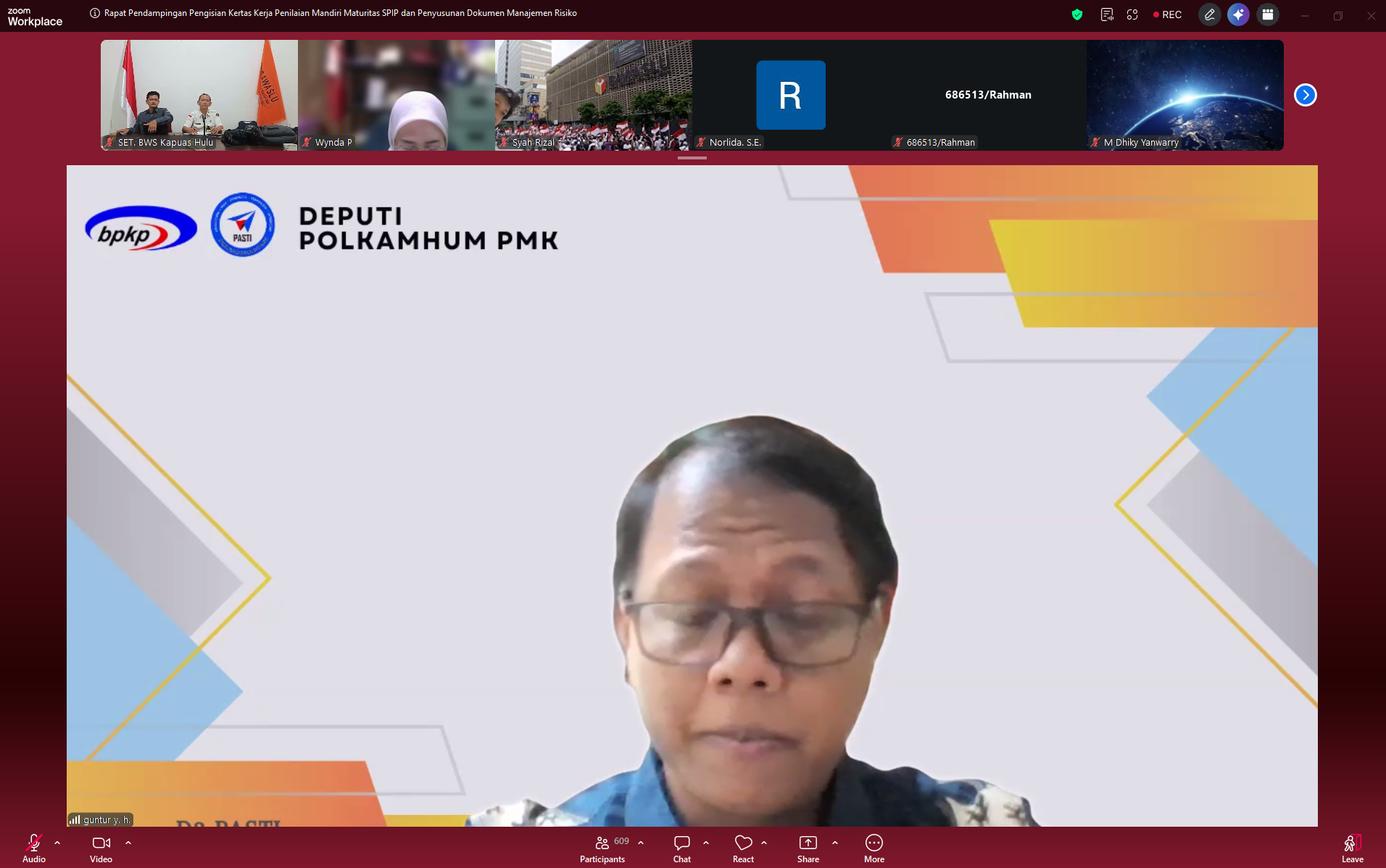The height and width of the screenshot is (868, 1386).
Task: Select Syah Rizal video thumbnail
Action: pos(594,95)
